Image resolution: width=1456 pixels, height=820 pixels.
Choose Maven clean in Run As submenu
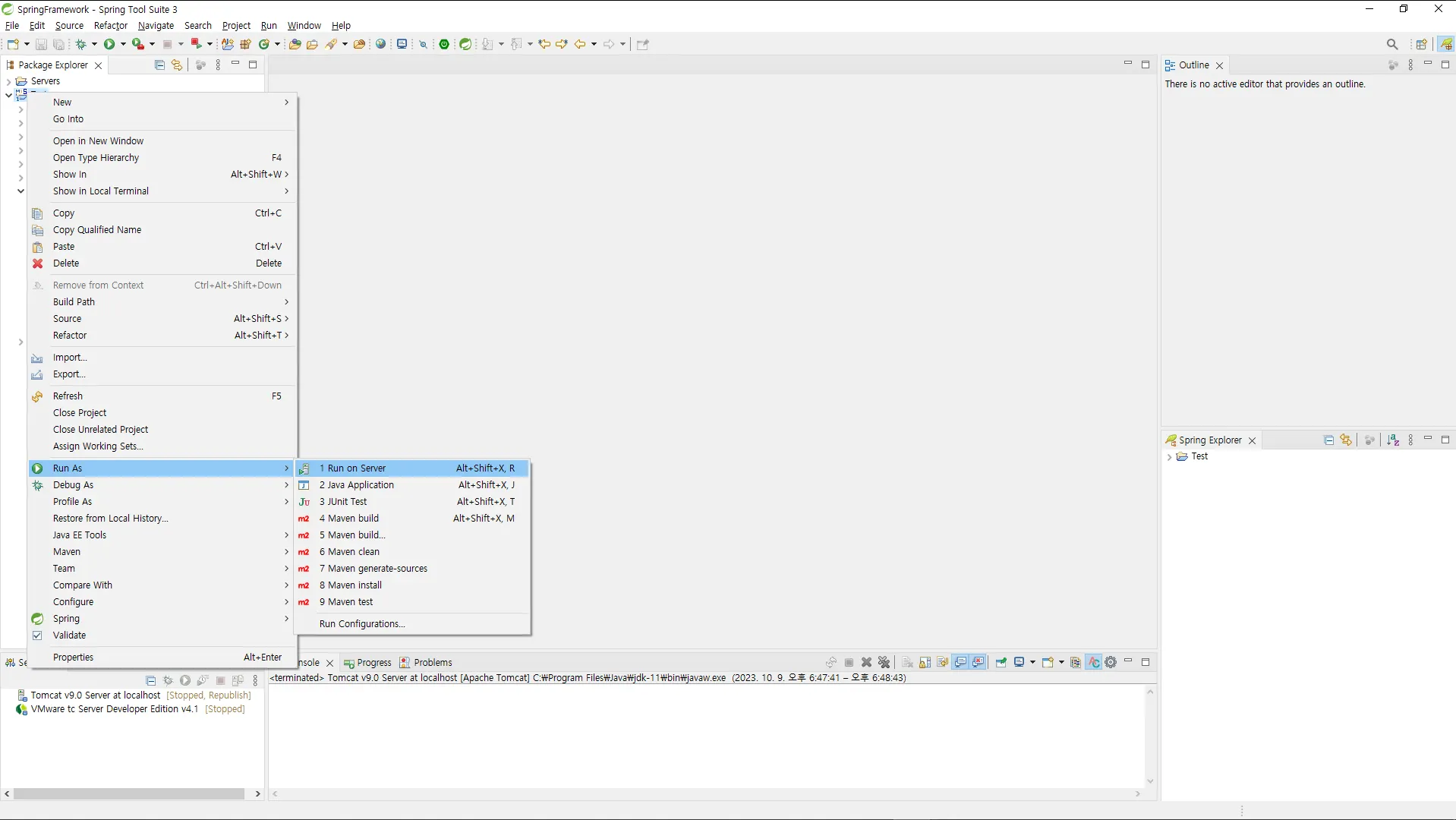(x=413, y=552)
